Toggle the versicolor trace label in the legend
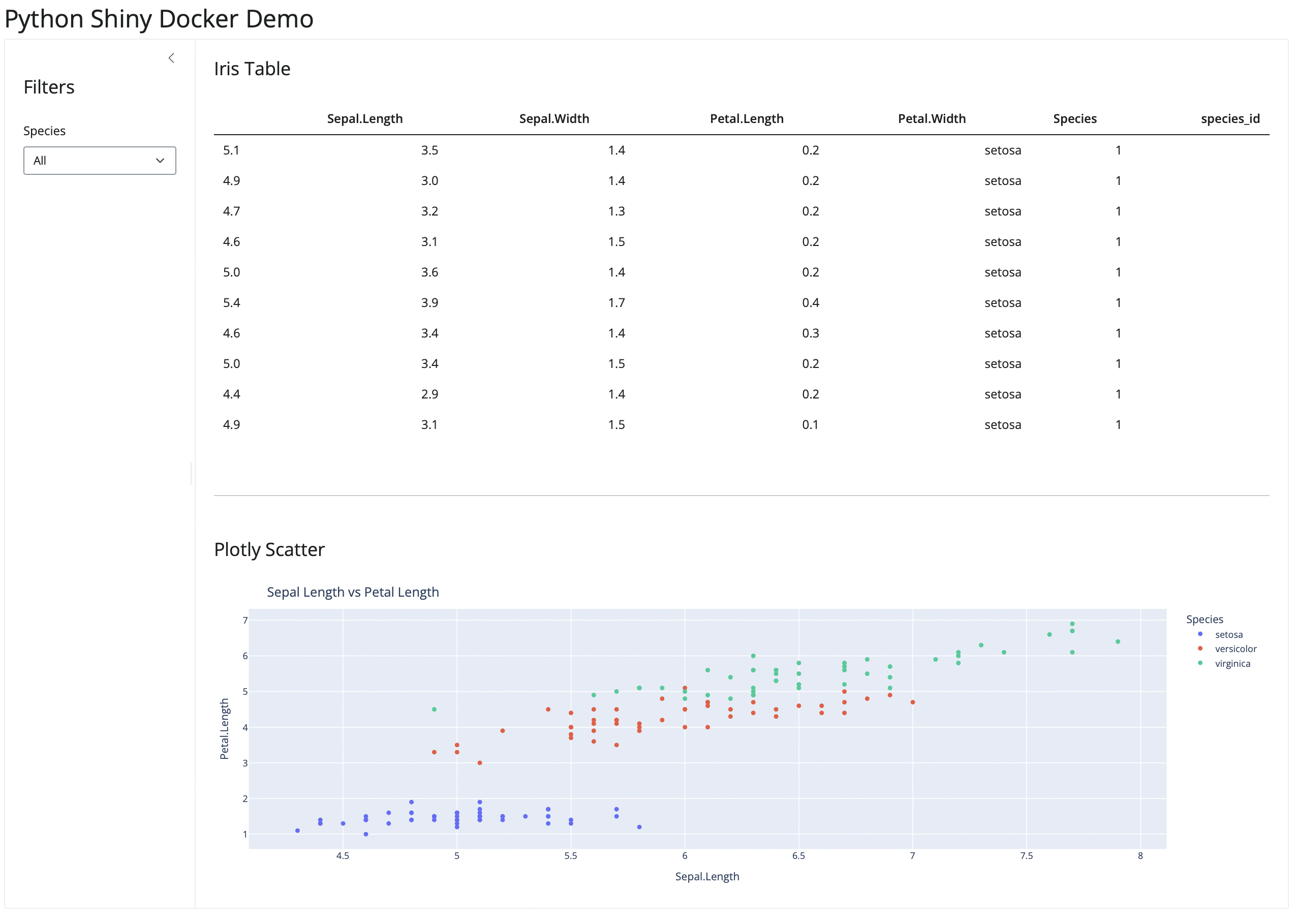The width and height of the screenshot is (1296, 924). 1235,649
